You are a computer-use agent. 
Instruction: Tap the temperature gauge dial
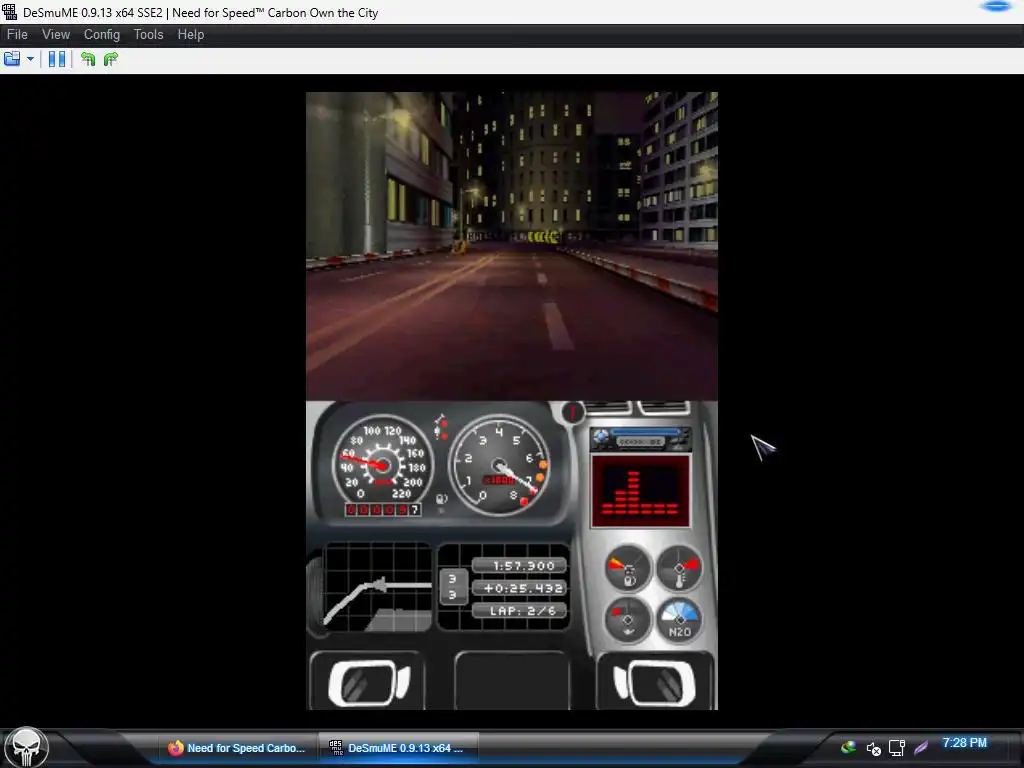coord(679,569)
